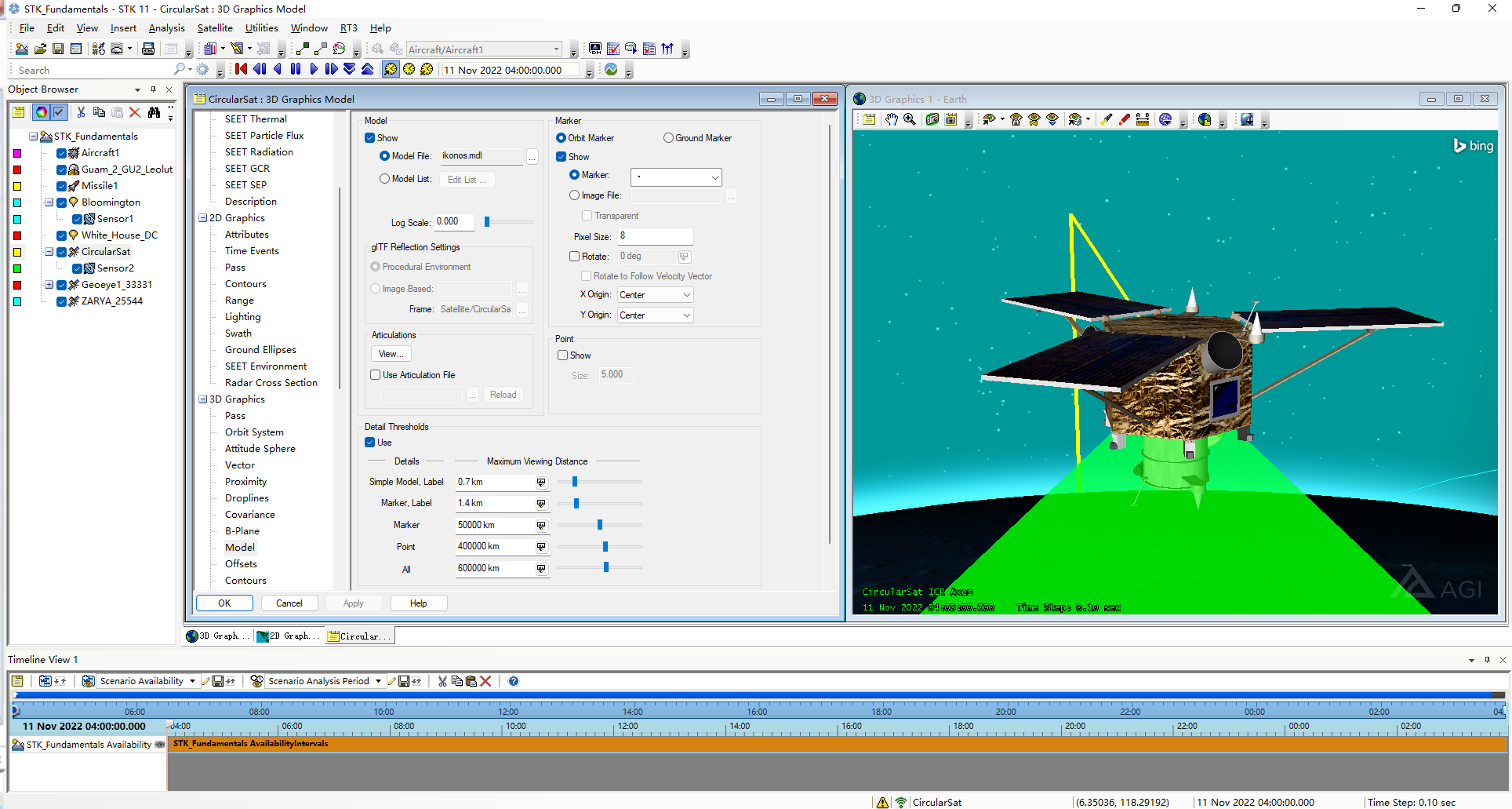This screenshot has width=1512, height=809.
Task: Click the Reset animation icon
Action: [x=241, y=69]
